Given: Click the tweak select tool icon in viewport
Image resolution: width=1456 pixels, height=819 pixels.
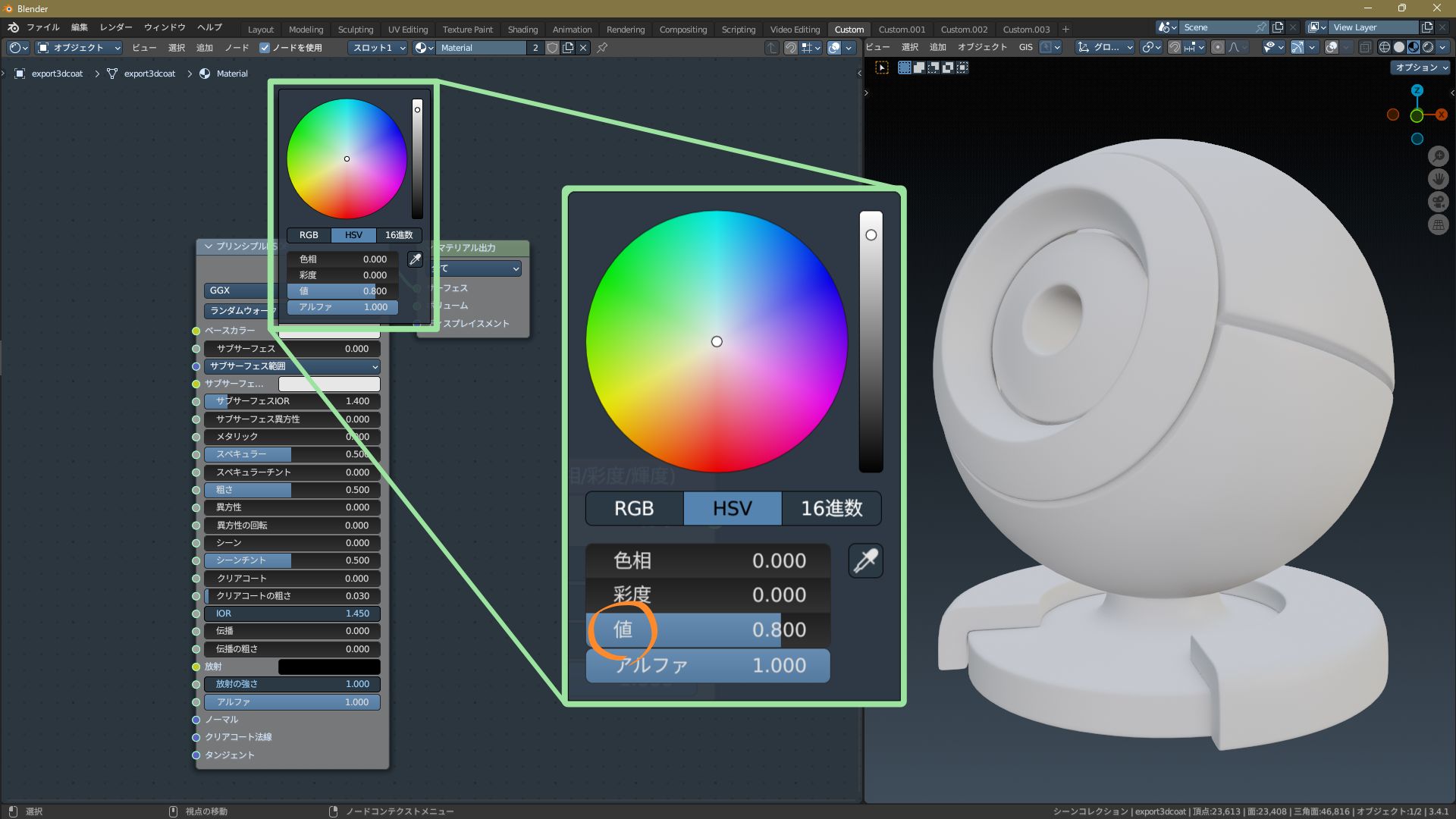Looking at the screenshot, I should pyautogui.click(x=882, y=67).
